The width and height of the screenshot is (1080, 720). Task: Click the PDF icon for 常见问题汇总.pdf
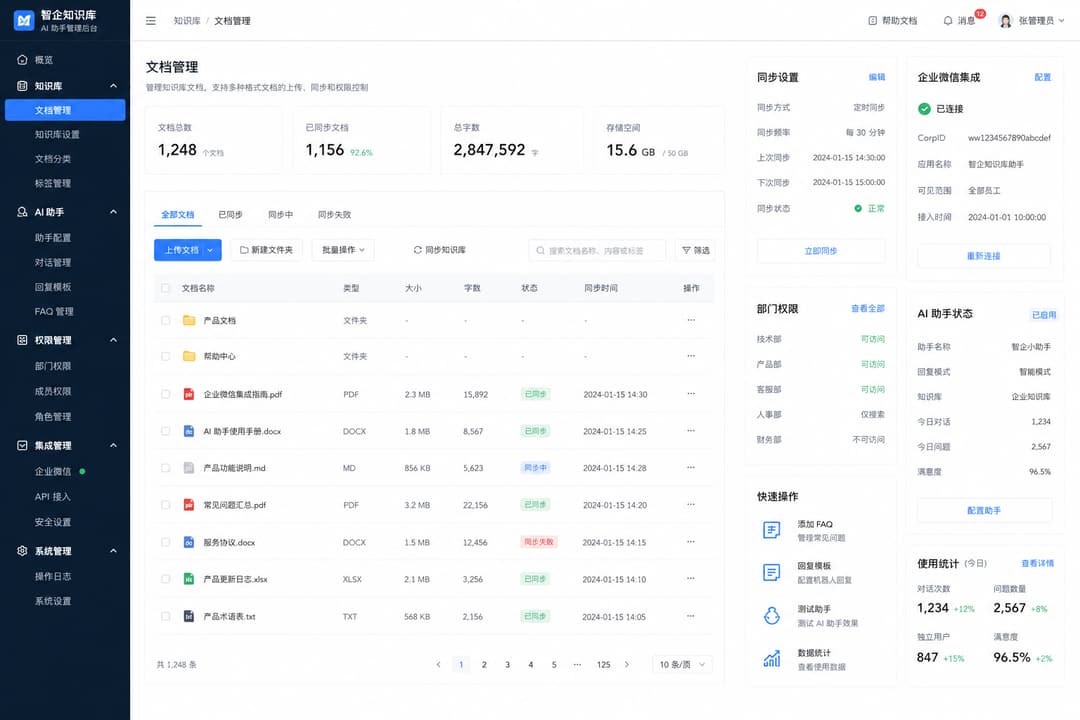pyautogui.click(x=189, y=505)
